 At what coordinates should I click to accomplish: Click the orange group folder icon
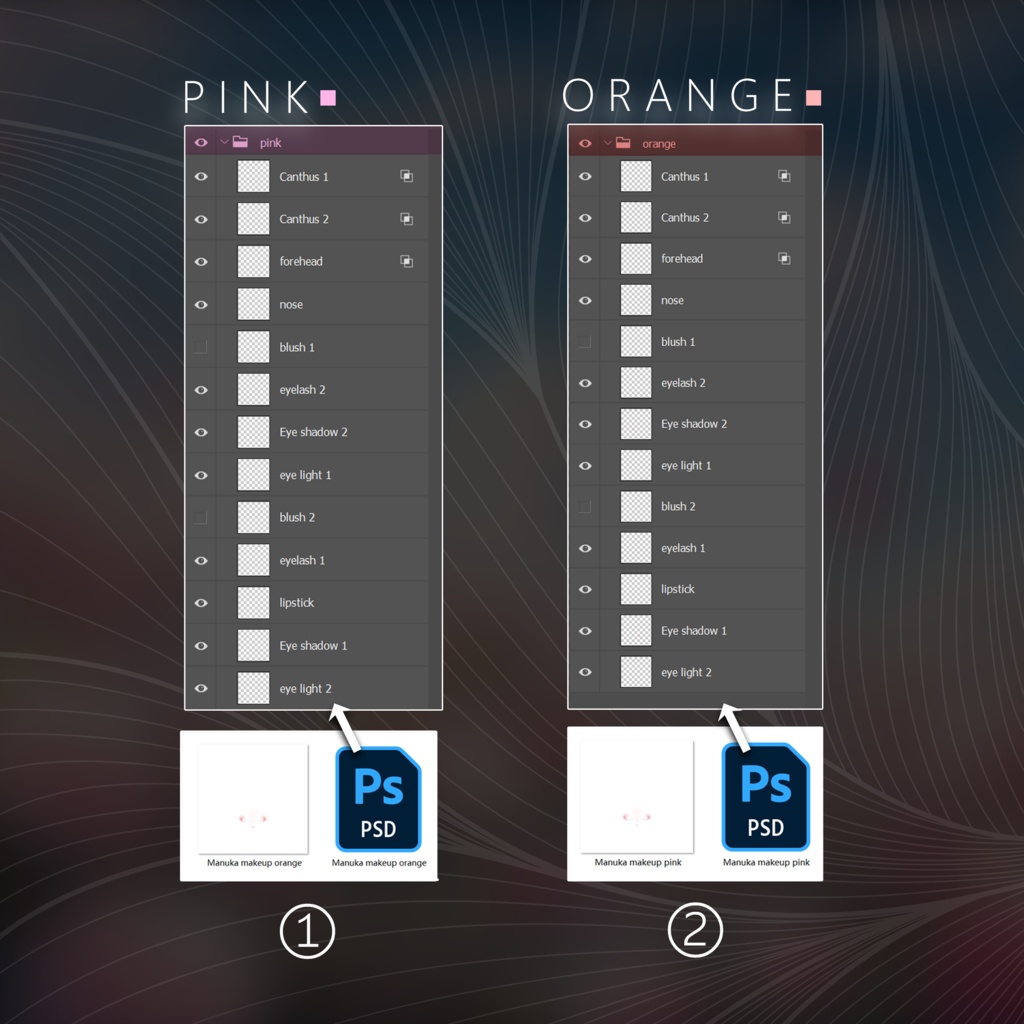pos(623,143)
